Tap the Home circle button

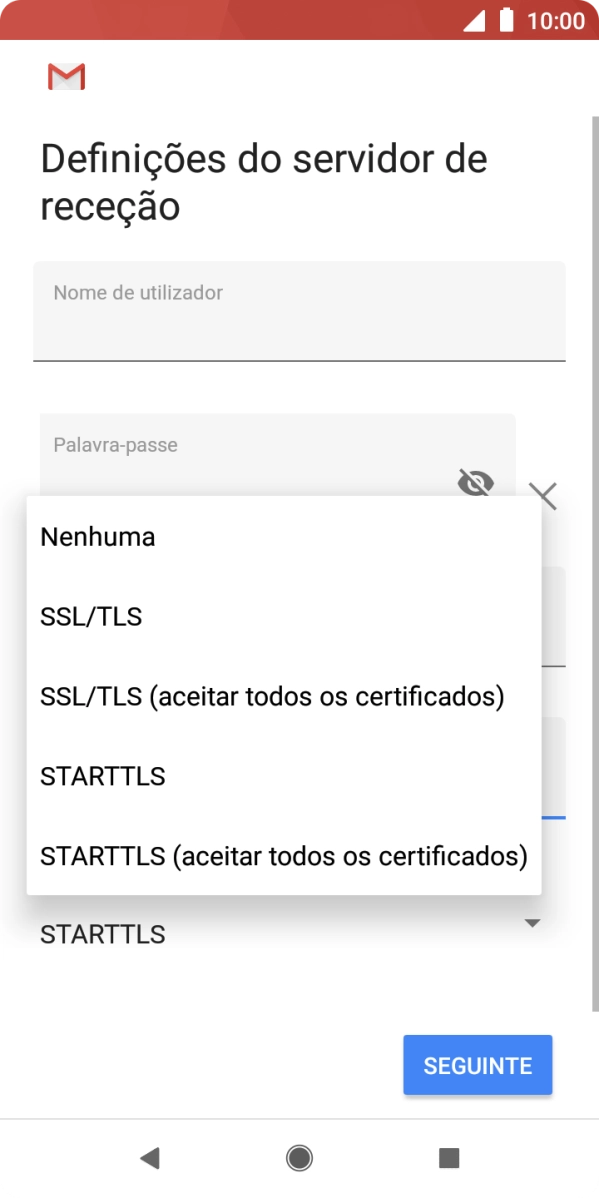(299, 1158)
